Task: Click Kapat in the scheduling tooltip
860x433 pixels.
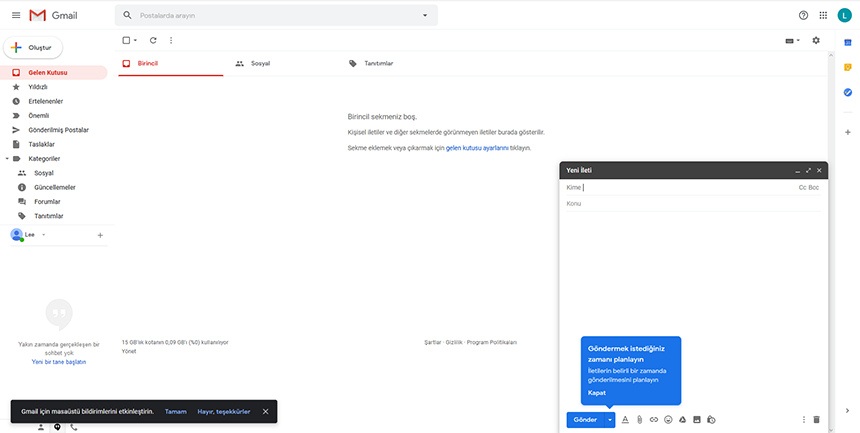Action: pyautogui.click(x=597, y=393)
